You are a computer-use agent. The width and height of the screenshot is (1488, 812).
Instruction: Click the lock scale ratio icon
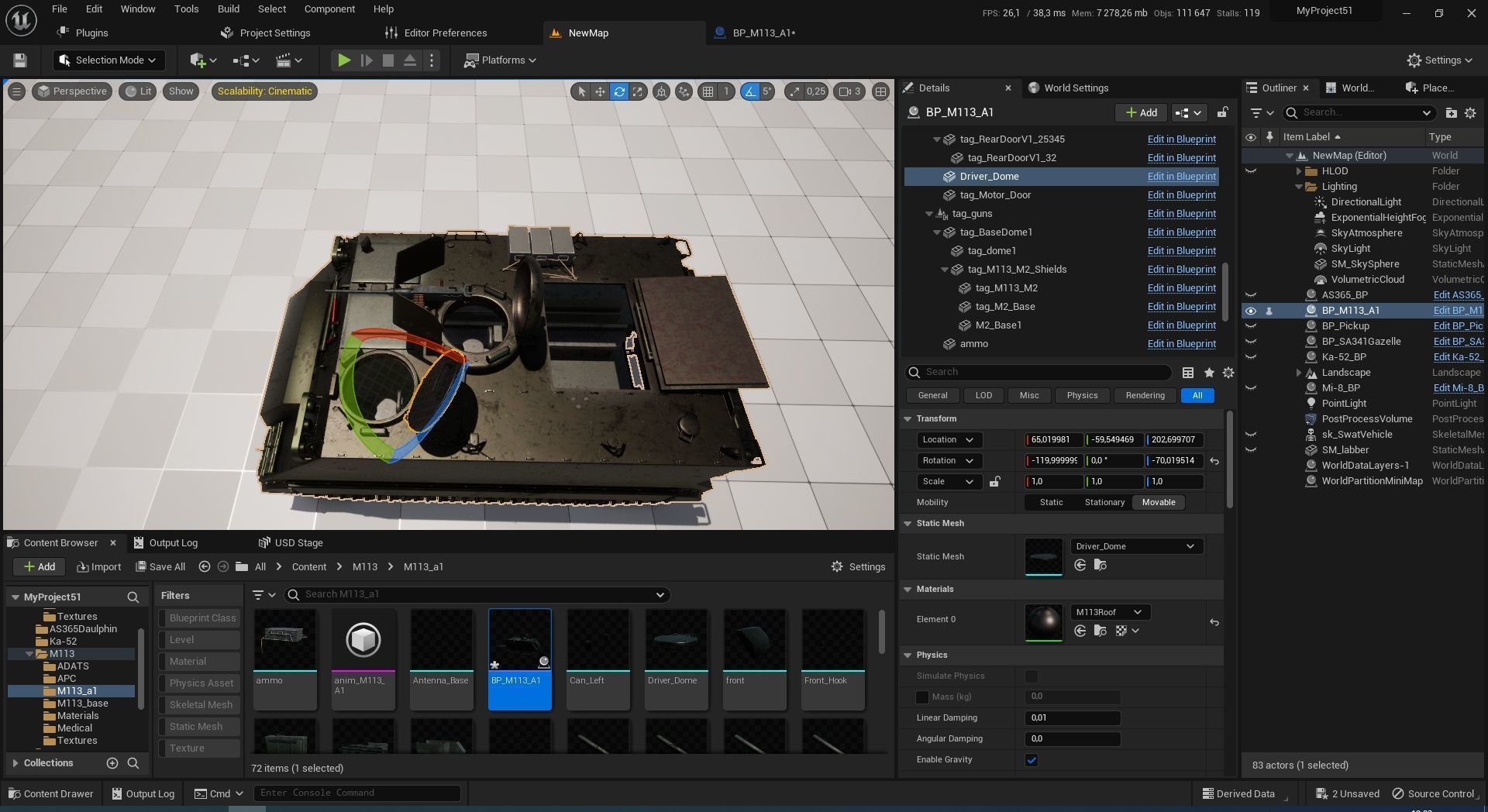pos(994,482)
